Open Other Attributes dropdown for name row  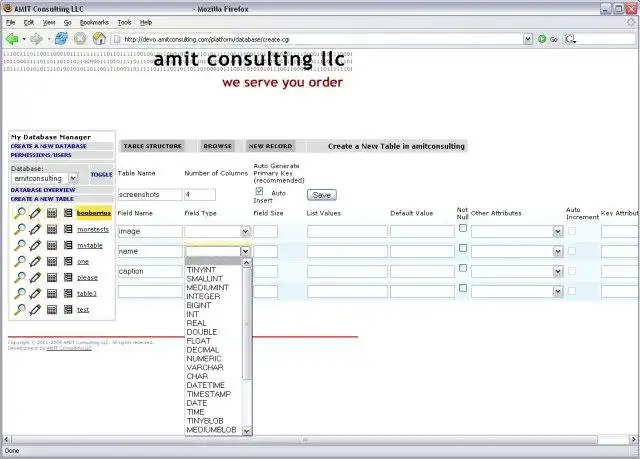517,252
